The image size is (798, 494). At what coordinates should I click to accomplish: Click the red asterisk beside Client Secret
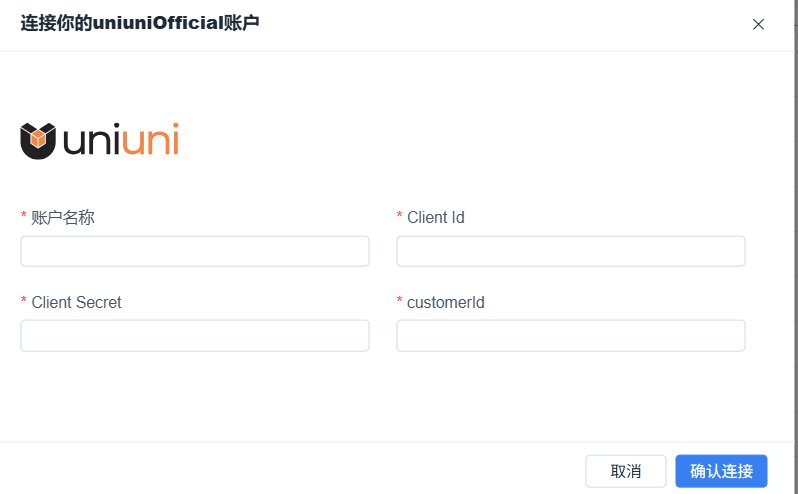click(23, 300)
